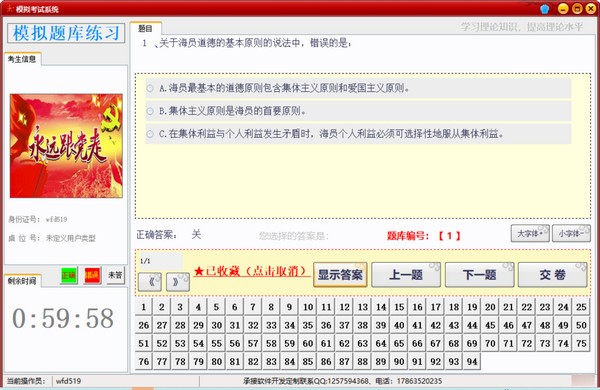Screen dimensions: 600x390
Task: Click 显示答案 to reveal the answer
Action: click(x=340, y=275)
